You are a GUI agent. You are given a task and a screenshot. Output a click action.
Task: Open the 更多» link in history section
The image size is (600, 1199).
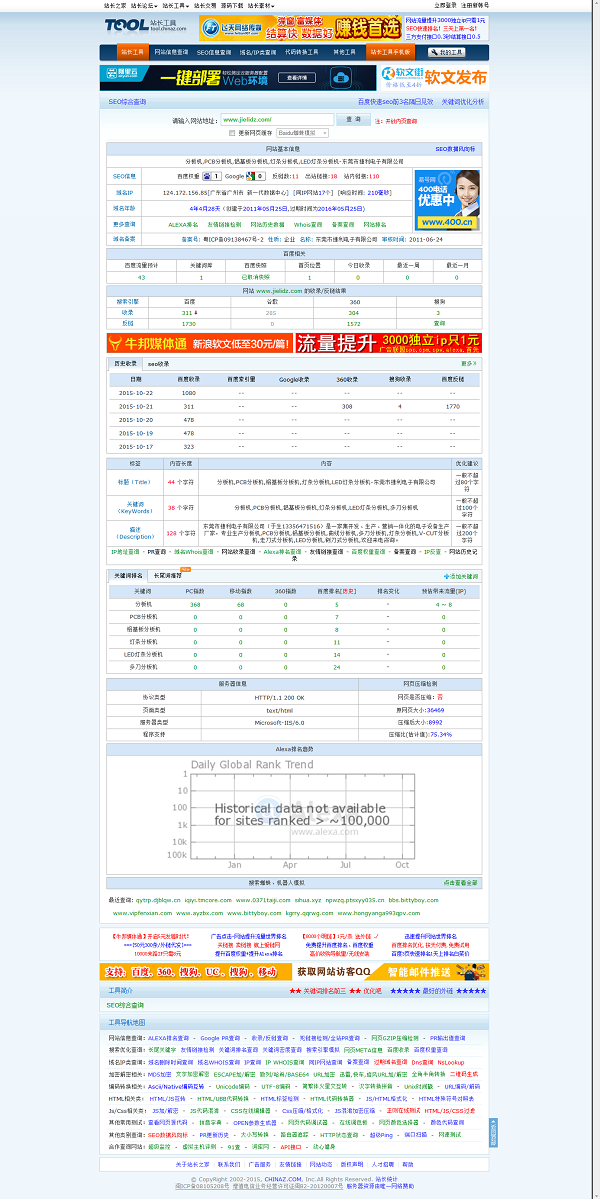click(469, 364)
